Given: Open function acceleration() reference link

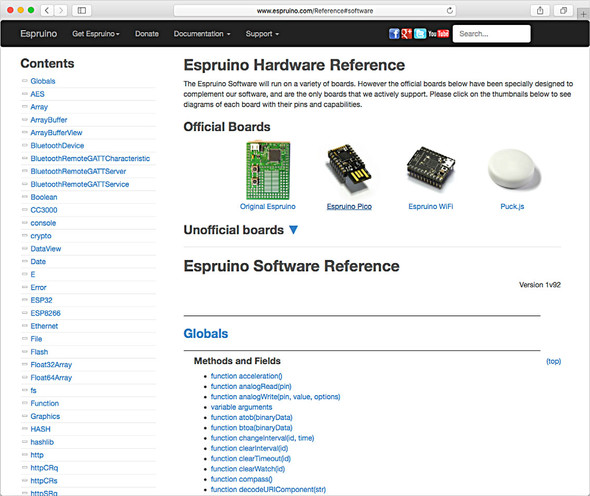Looking at the screenshot, I should coord(246,376).
